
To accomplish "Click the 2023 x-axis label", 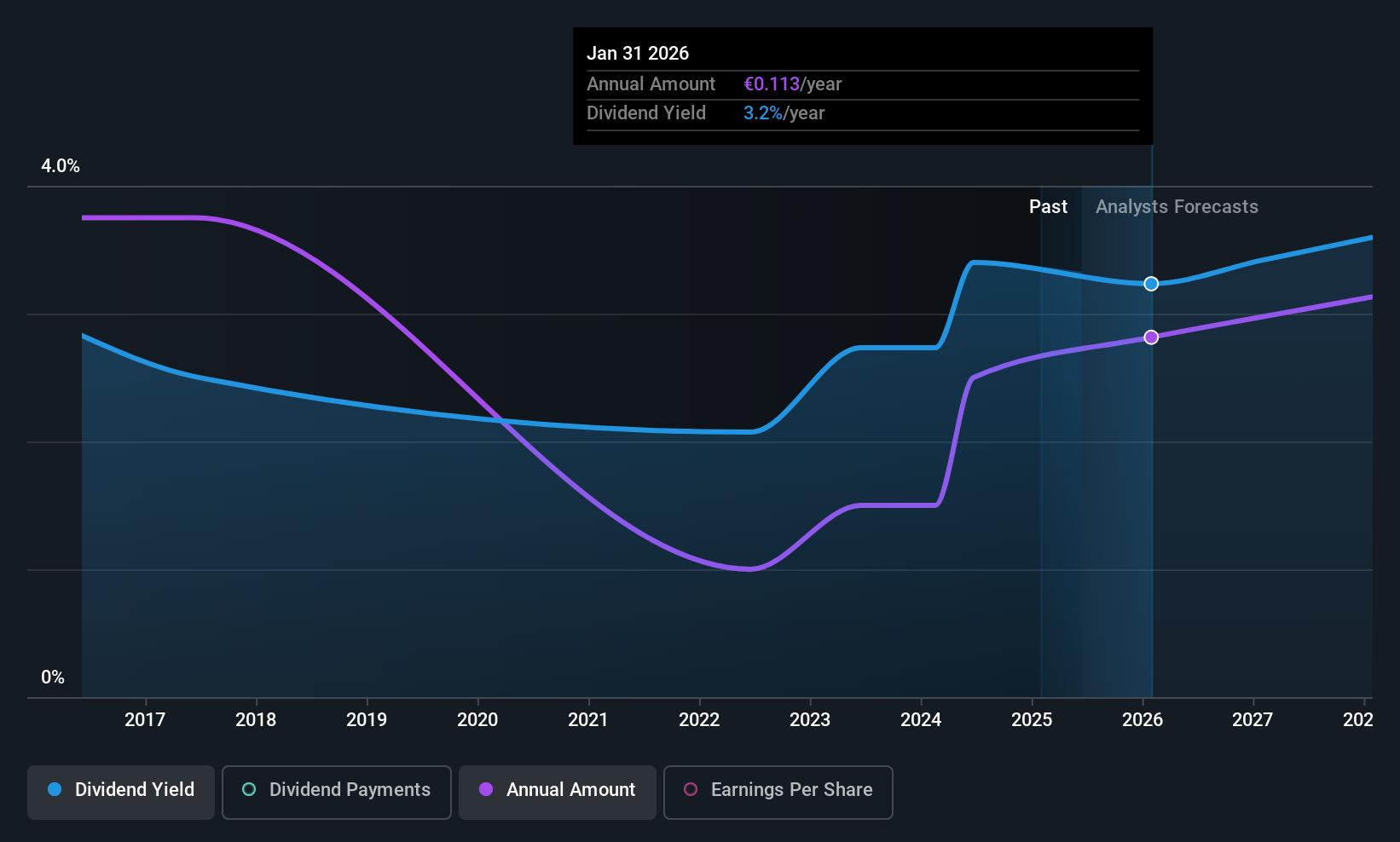I will click(x=810, y=720).
